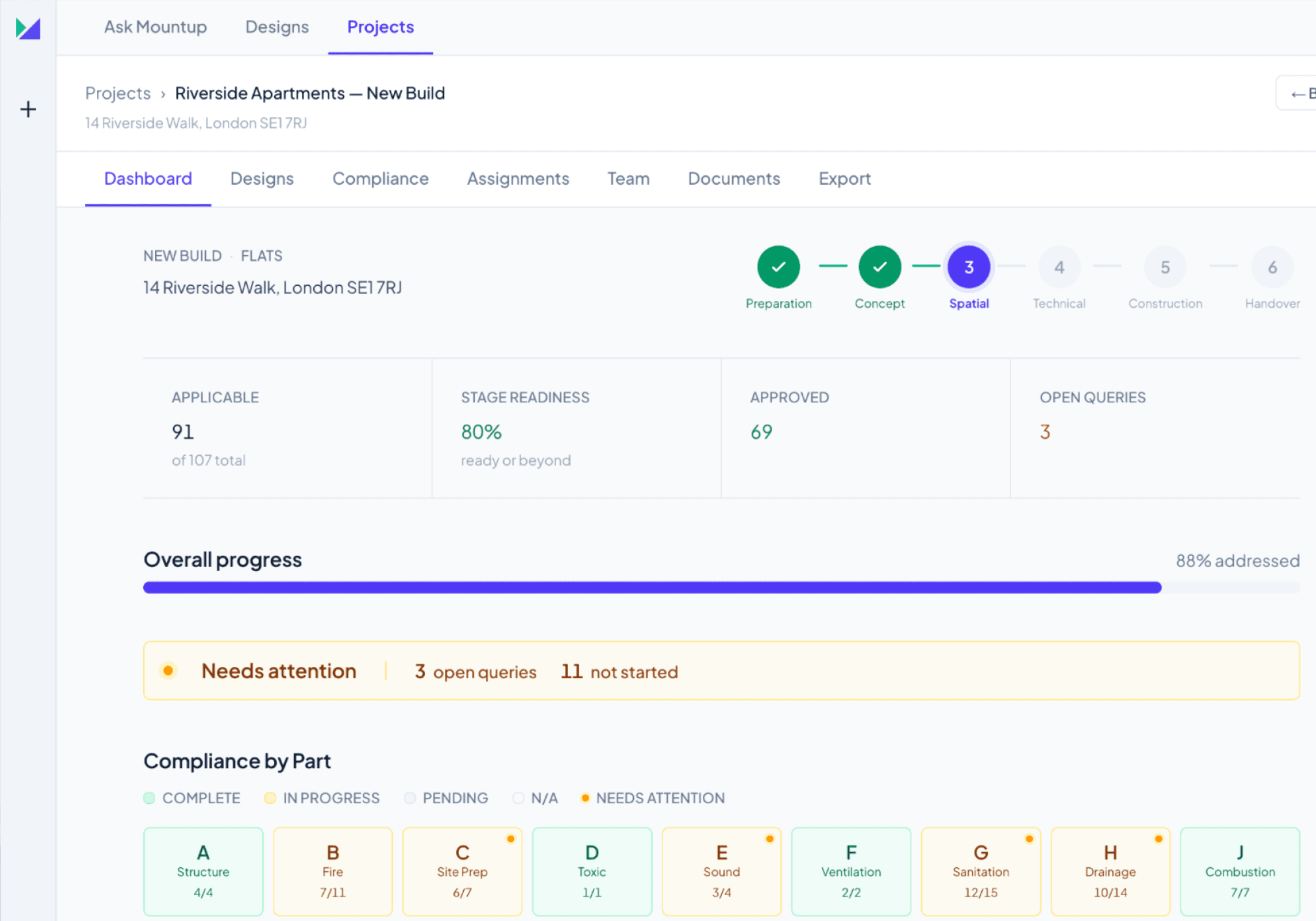Open Part A Structure card
This screenshot has height=921, width=1316.
coord(204,871)
